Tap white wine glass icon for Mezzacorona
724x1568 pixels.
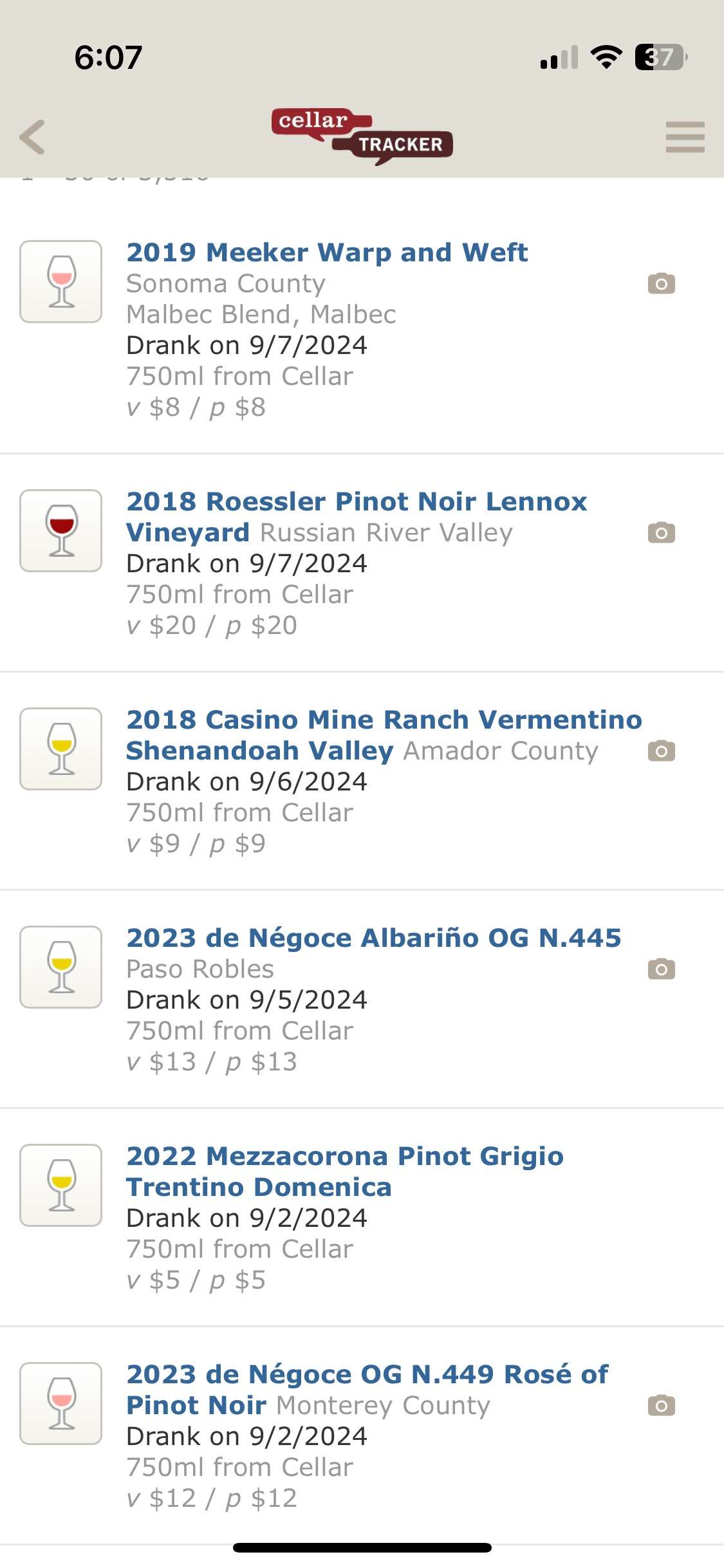tap(61, 1186)
